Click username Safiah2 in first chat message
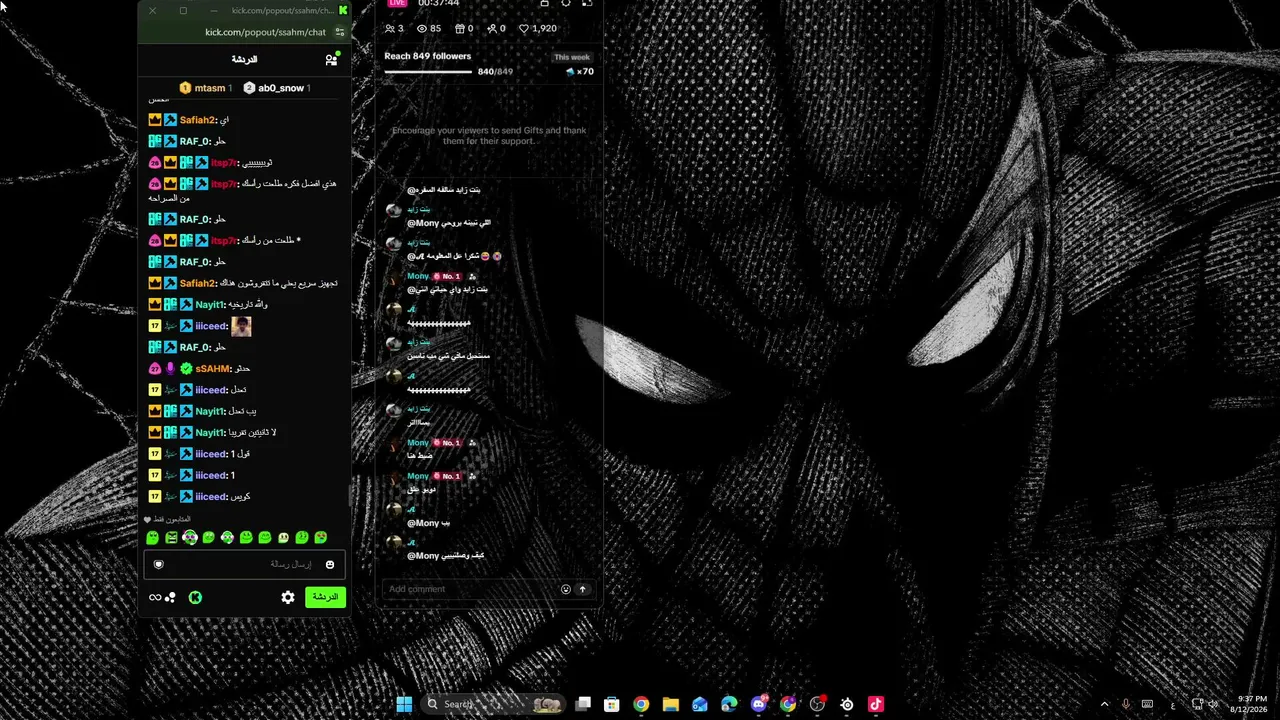Viewport: 1280px width, 720px height. (198, 120)
